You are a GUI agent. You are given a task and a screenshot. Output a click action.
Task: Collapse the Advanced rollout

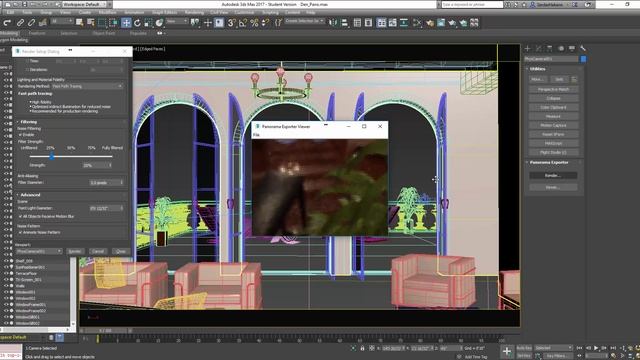[x=29, y=195]
